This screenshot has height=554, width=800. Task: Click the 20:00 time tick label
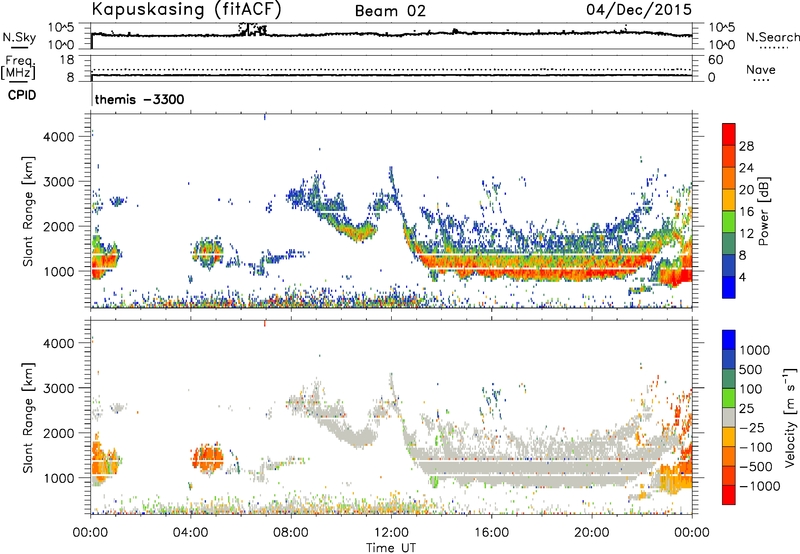(x=591, y=533)
